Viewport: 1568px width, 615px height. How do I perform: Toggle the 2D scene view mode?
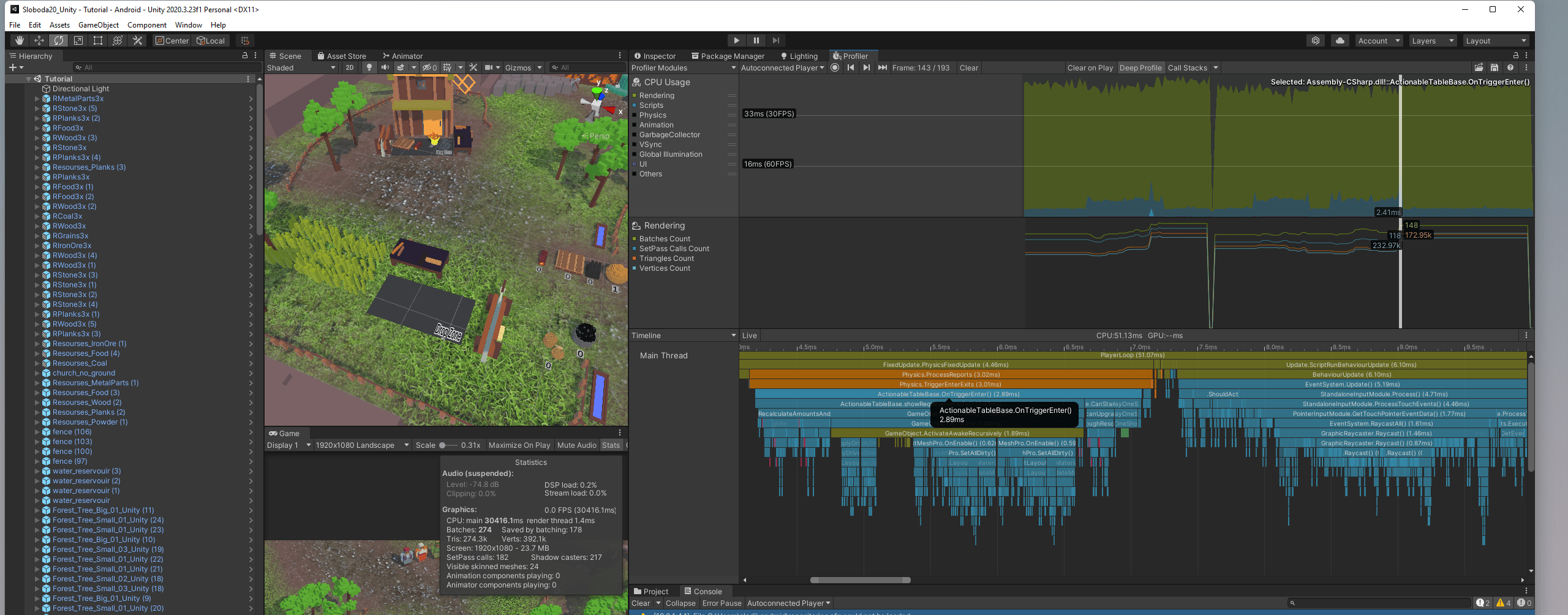point(349,67)
